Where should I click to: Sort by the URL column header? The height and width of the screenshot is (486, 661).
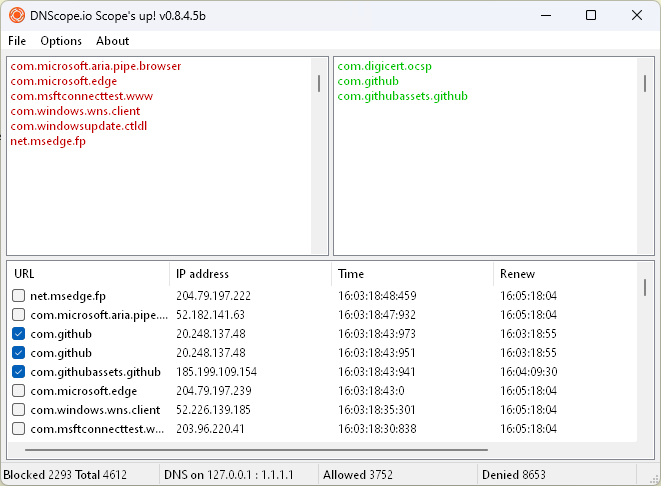(x=89, y=274)
